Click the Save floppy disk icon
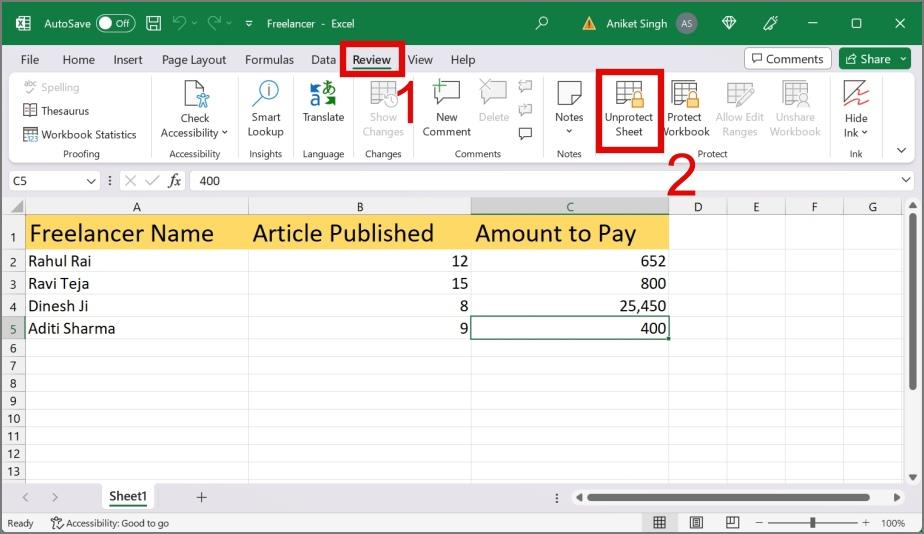Screen dimensions: 924x534 [154, 24]
